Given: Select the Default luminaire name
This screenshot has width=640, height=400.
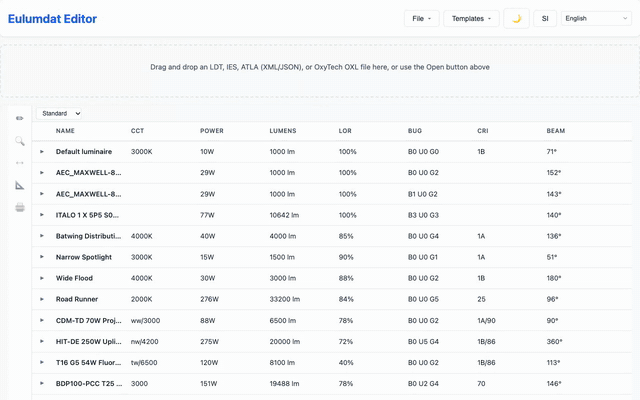Looking at the screenshot, I should pyautogui.click(x=84, y=152).
